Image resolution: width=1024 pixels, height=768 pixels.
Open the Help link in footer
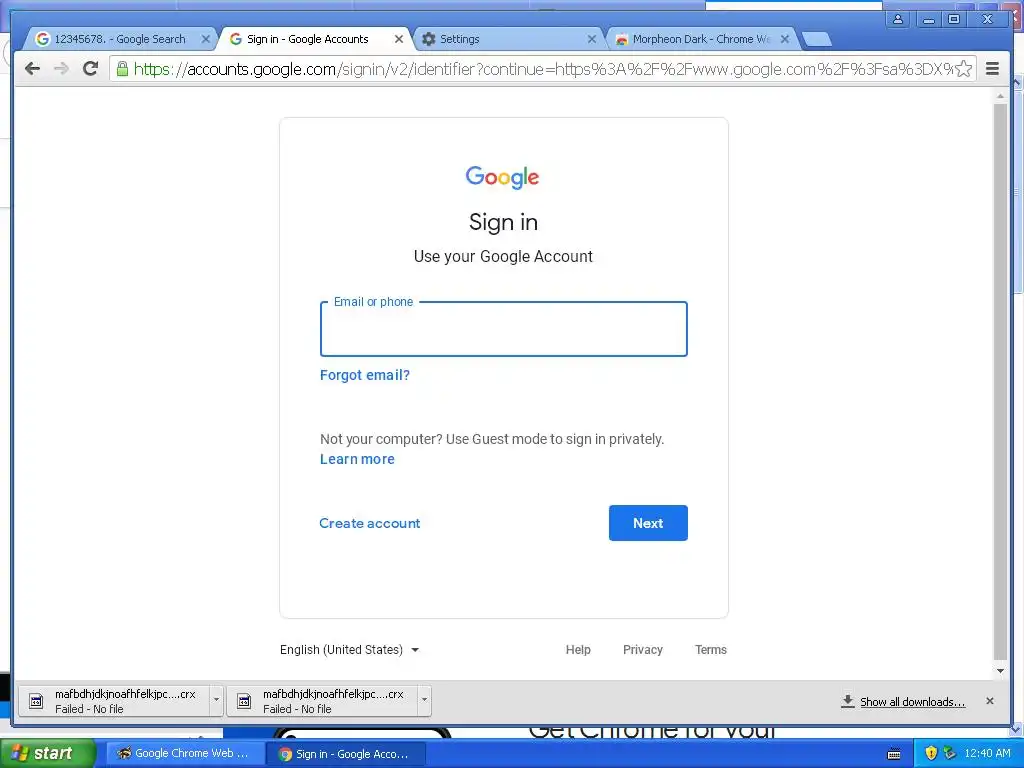[578, 650]
